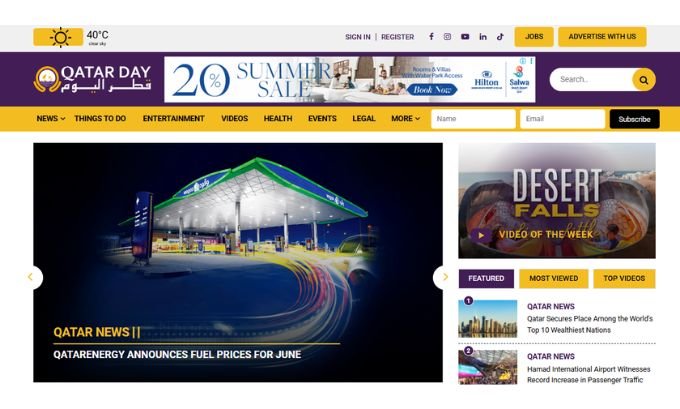Click the Qatar Day logo
The image size is (680, 409).
pos(92,79)
